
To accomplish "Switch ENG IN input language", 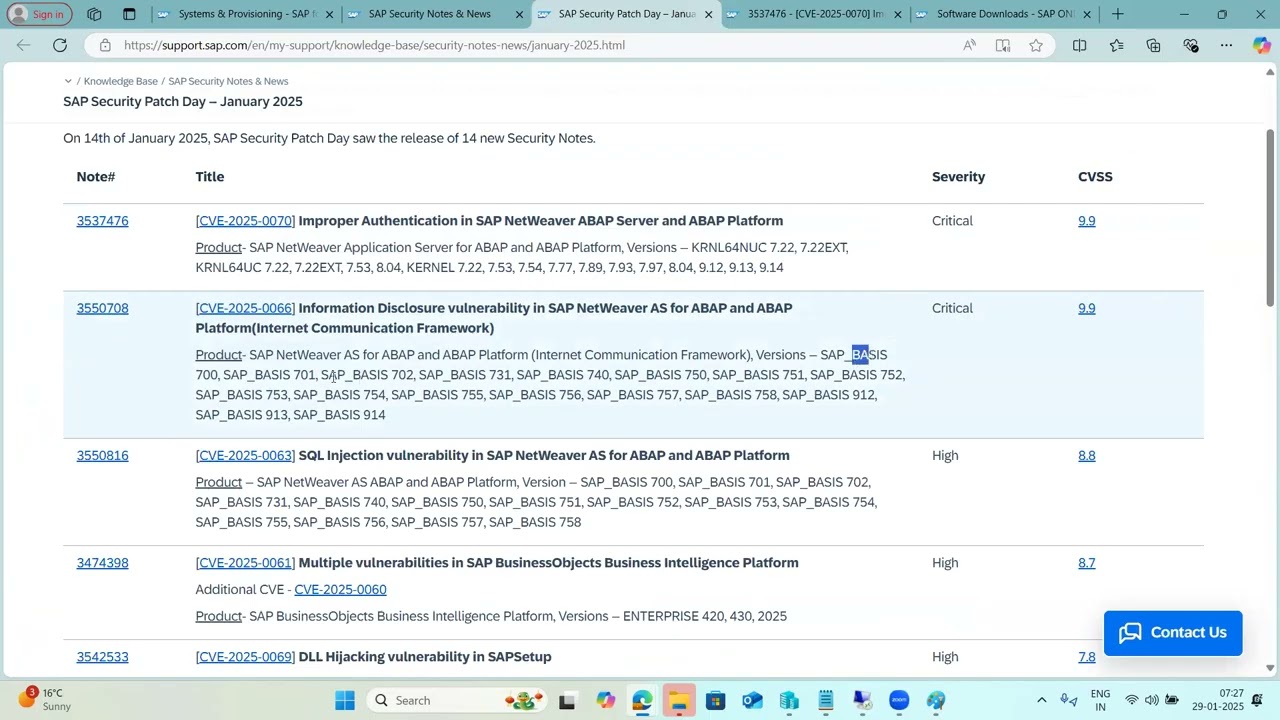I will pyautogui.click(x=1100, y=700).
